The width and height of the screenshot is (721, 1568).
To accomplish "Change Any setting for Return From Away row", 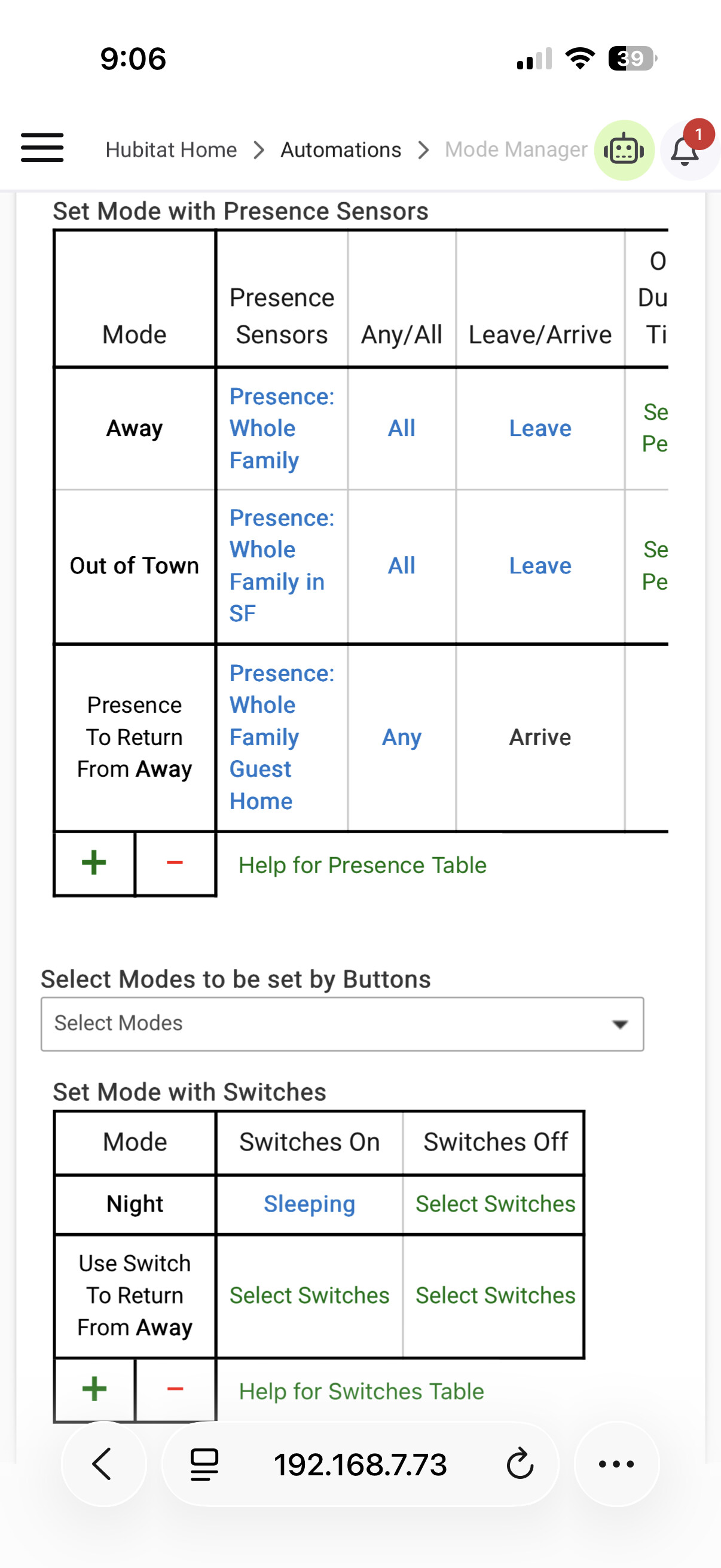I will point(402,738).
